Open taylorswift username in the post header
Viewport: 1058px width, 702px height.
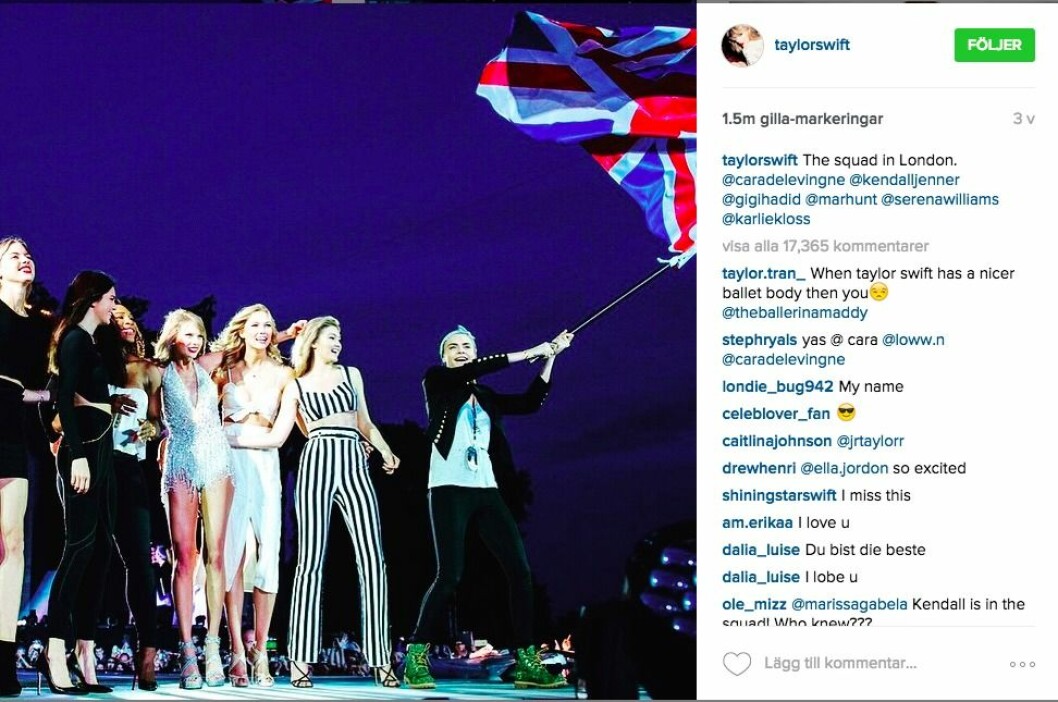(x=812, y=45)
